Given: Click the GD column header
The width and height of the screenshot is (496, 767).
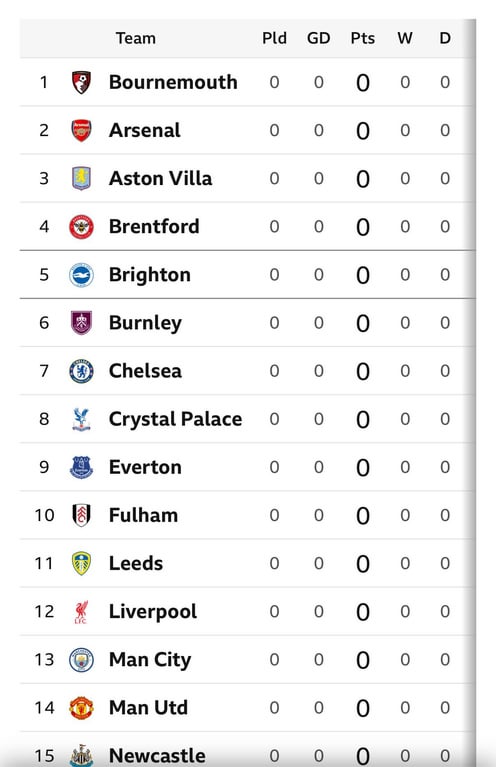Looking at the screenshot, I should (318, 38).
